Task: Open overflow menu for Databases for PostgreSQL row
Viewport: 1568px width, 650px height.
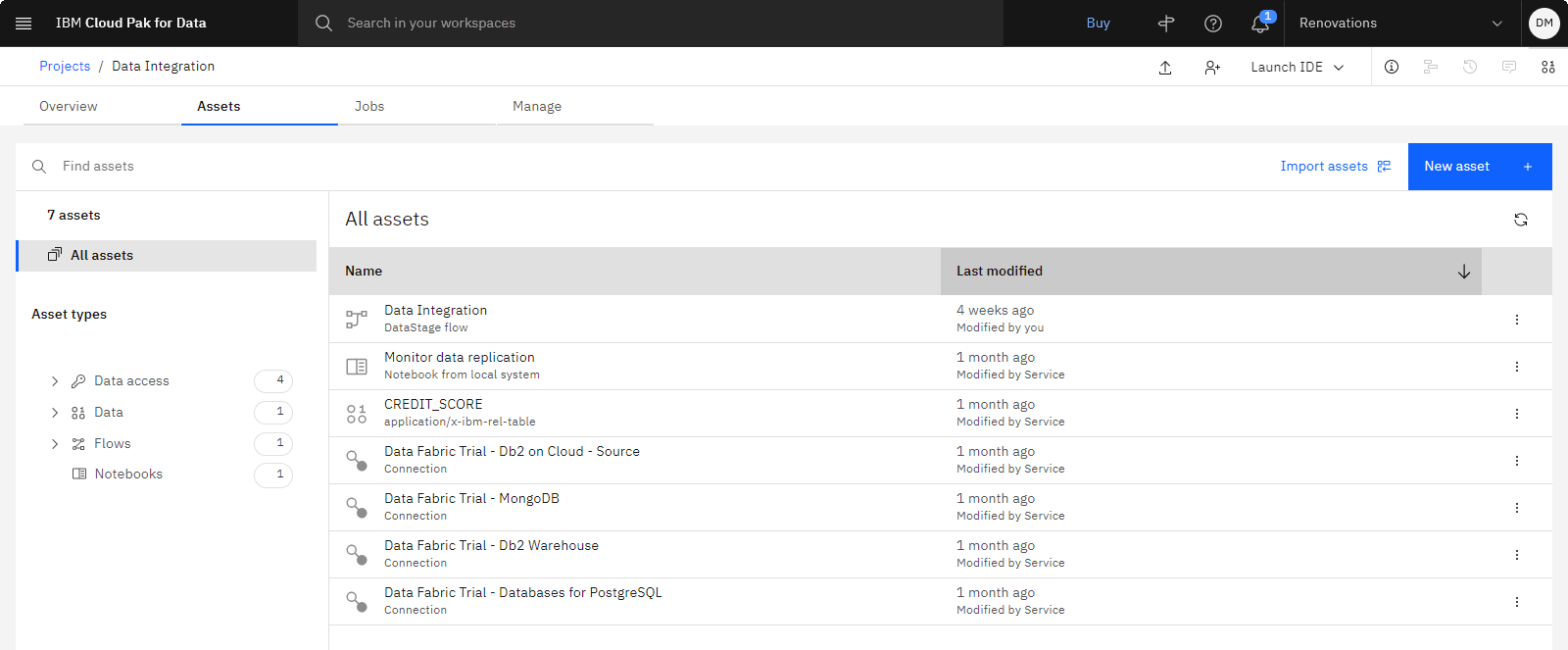Action: [x=1517, y=602]
